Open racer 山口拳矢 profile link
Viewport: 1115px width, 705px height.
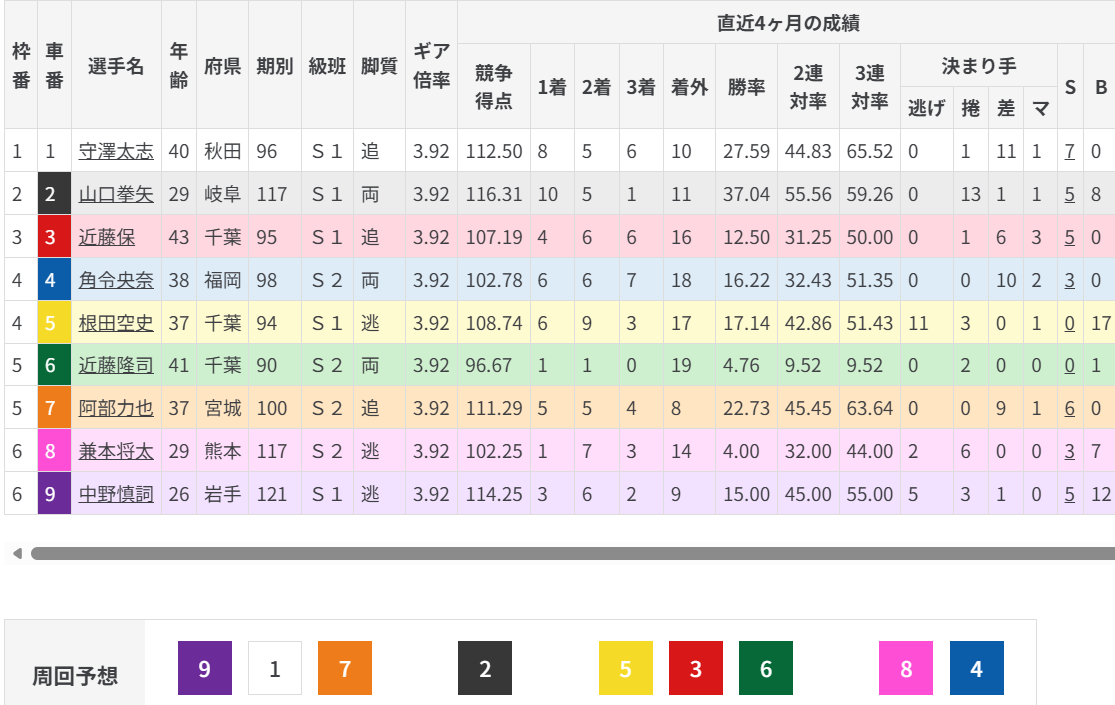click(116, 194)
